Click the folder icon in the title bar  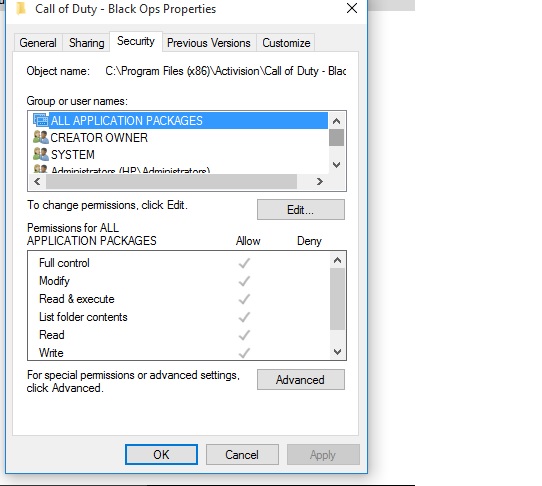21,8
